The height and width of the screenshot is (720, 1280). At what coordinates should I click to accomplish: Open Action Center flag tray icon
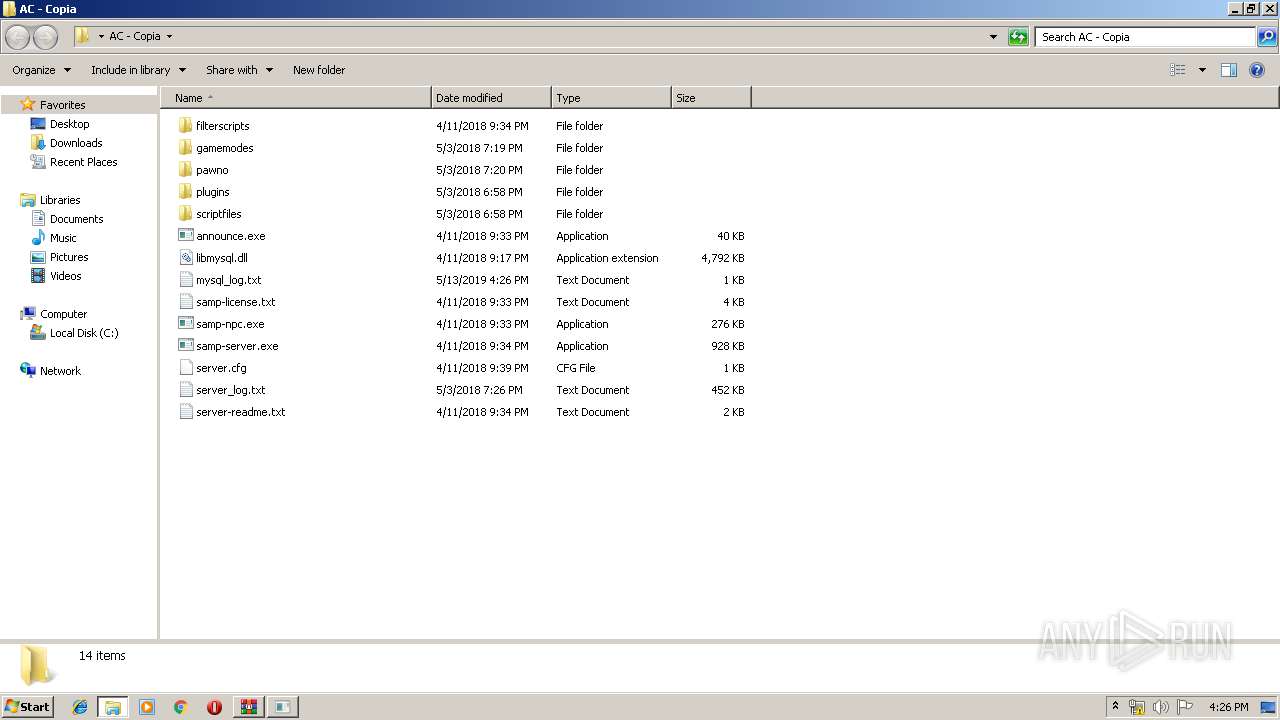click(1185, 707)
